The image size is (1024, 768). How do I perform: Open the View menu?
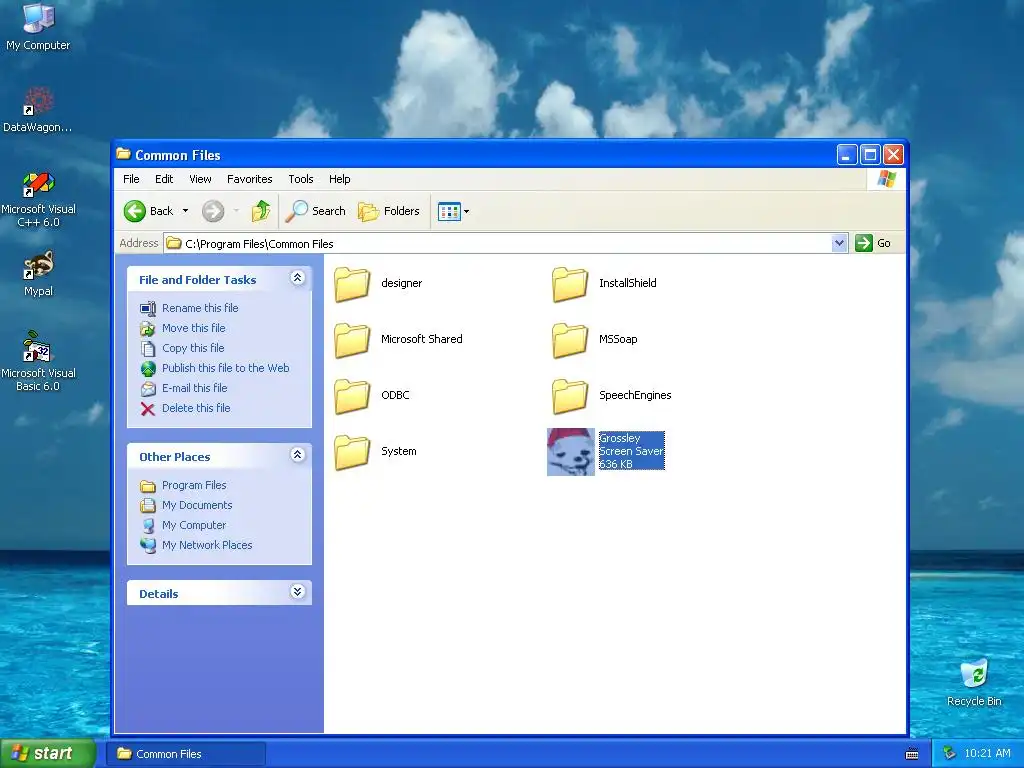200,179
